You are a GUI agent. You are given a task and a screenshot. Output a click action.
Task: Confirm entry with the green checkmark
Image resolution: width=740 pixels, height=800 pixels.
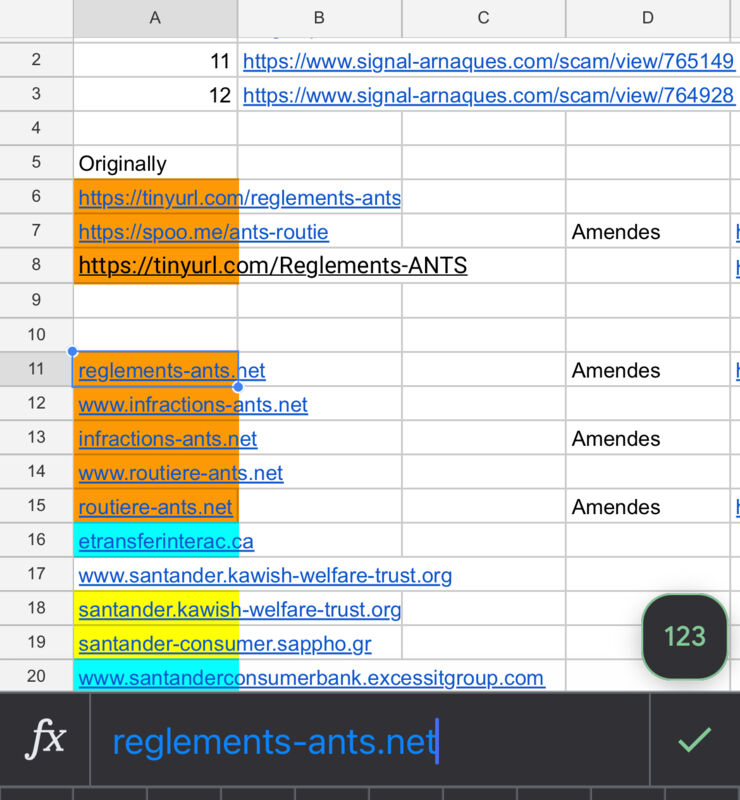[694, 739]
